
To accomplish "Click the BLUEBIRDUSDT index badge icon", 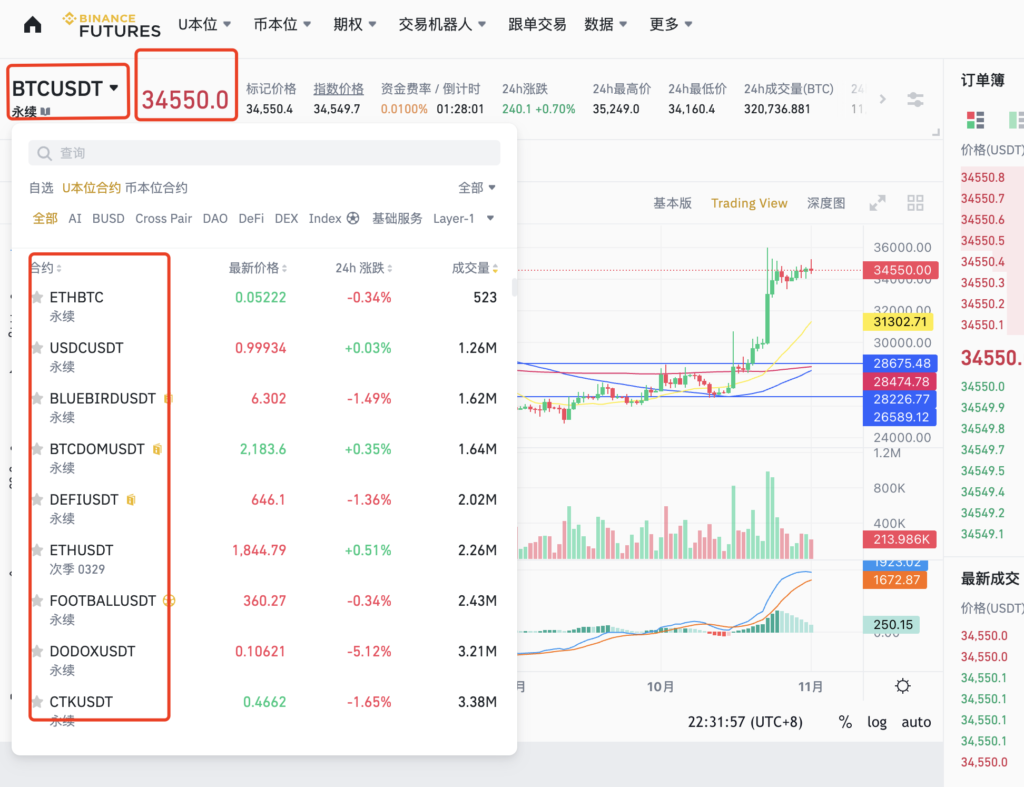I will 168,398.
